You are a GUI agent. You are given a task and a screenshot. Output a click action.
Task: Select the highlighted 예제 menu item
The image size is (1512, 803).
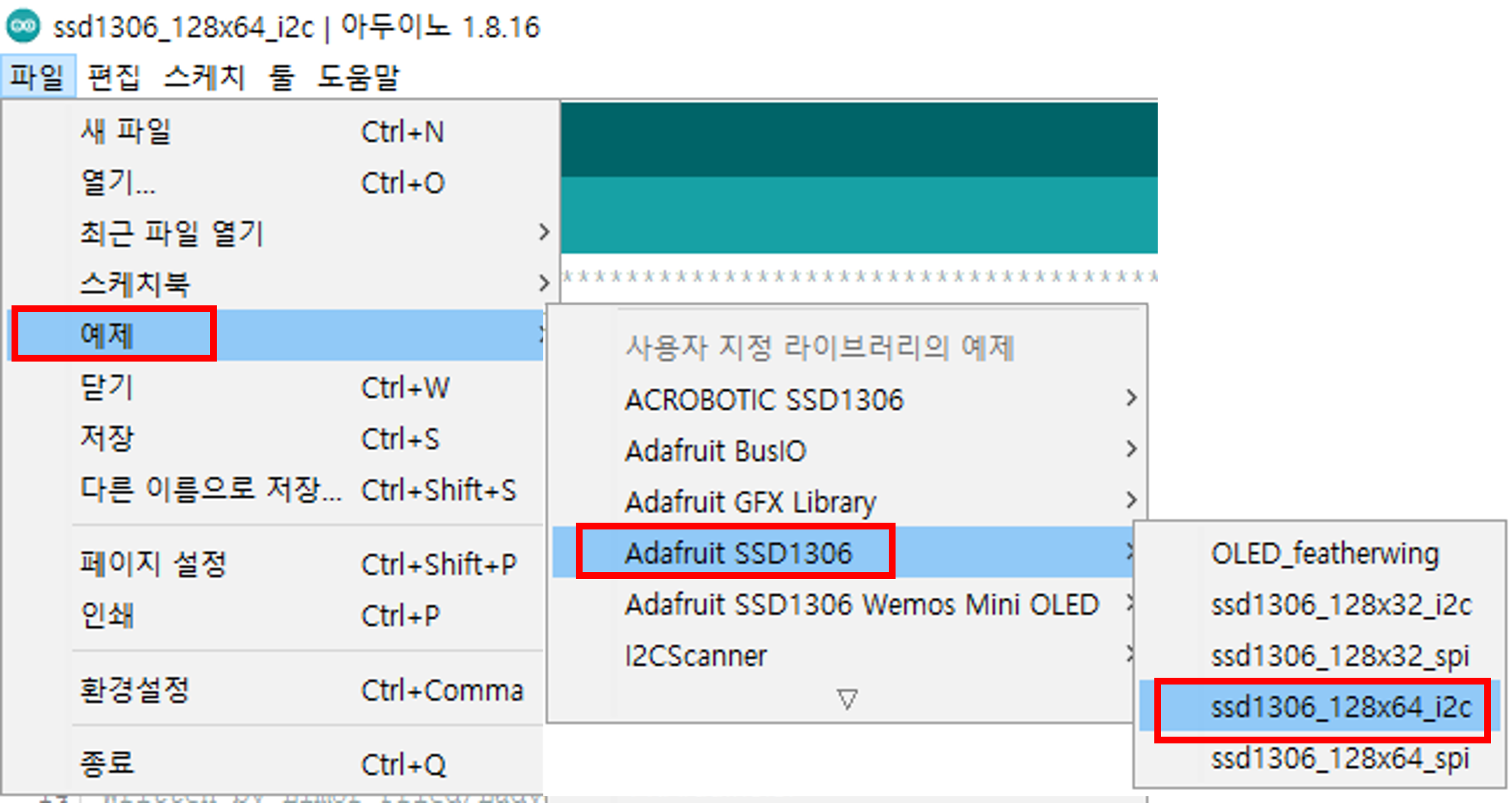[108, 334]
